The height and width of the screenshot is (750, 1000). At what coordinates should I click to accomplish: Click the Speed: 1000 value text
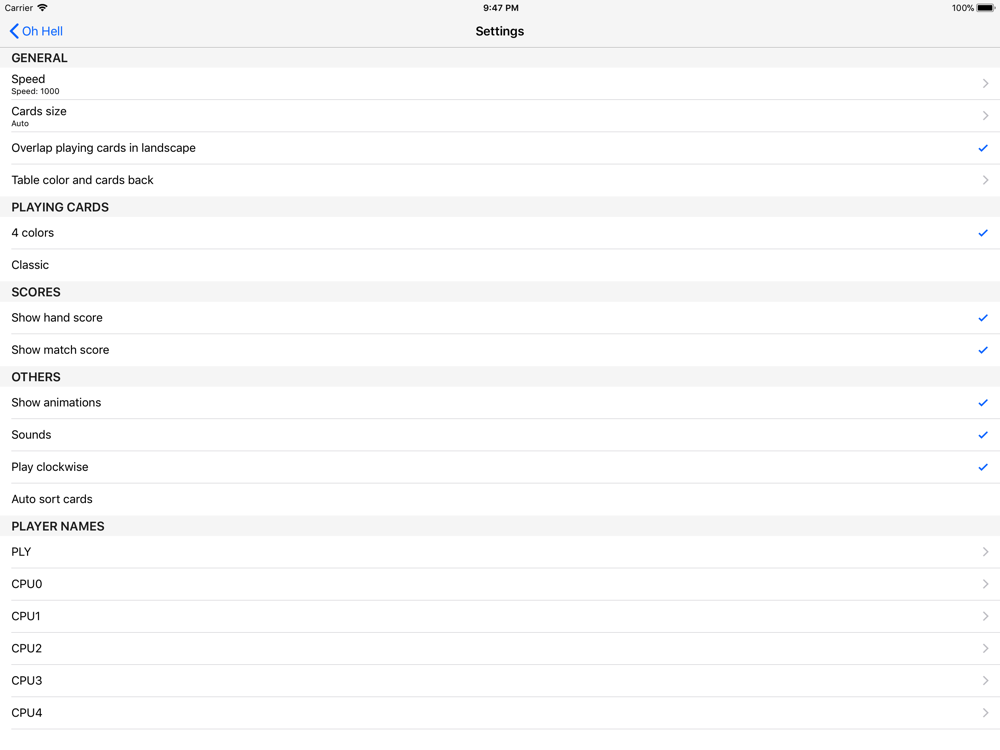click(x=35, y=91)
